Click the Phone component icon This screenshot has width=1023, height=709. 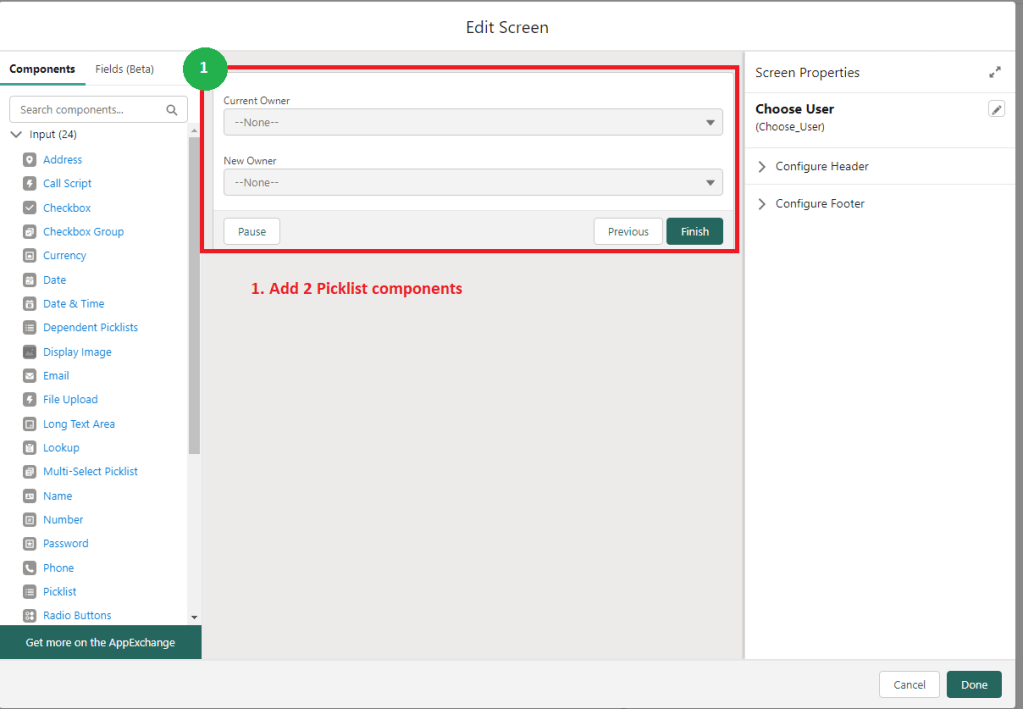29,568
